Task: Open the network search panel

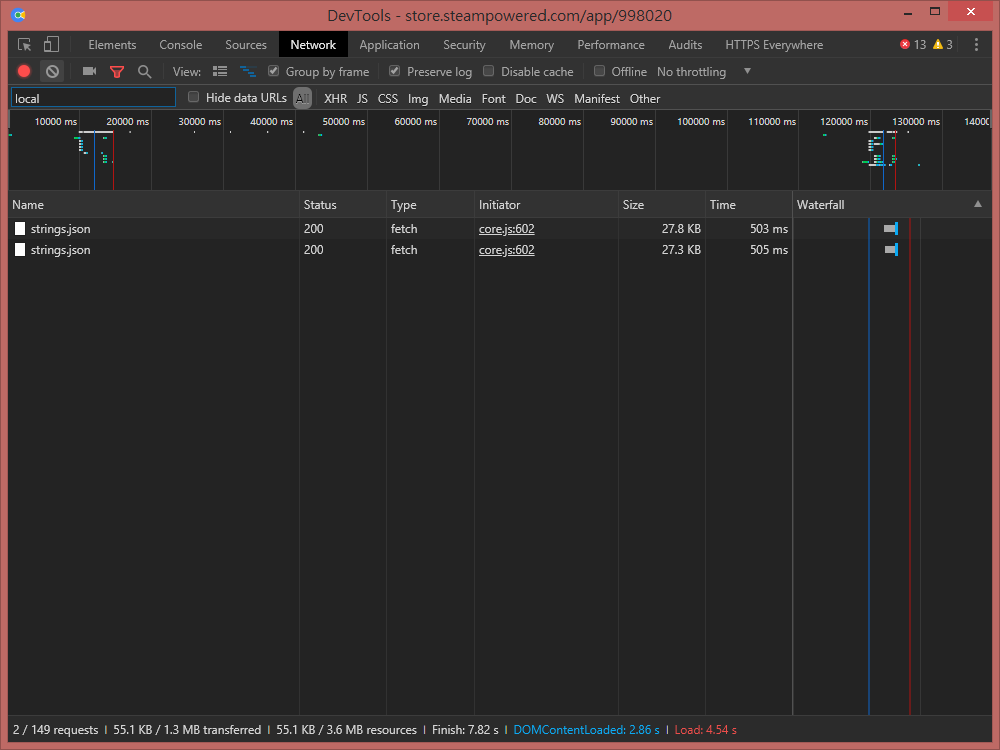Action: tap(145, 71)
